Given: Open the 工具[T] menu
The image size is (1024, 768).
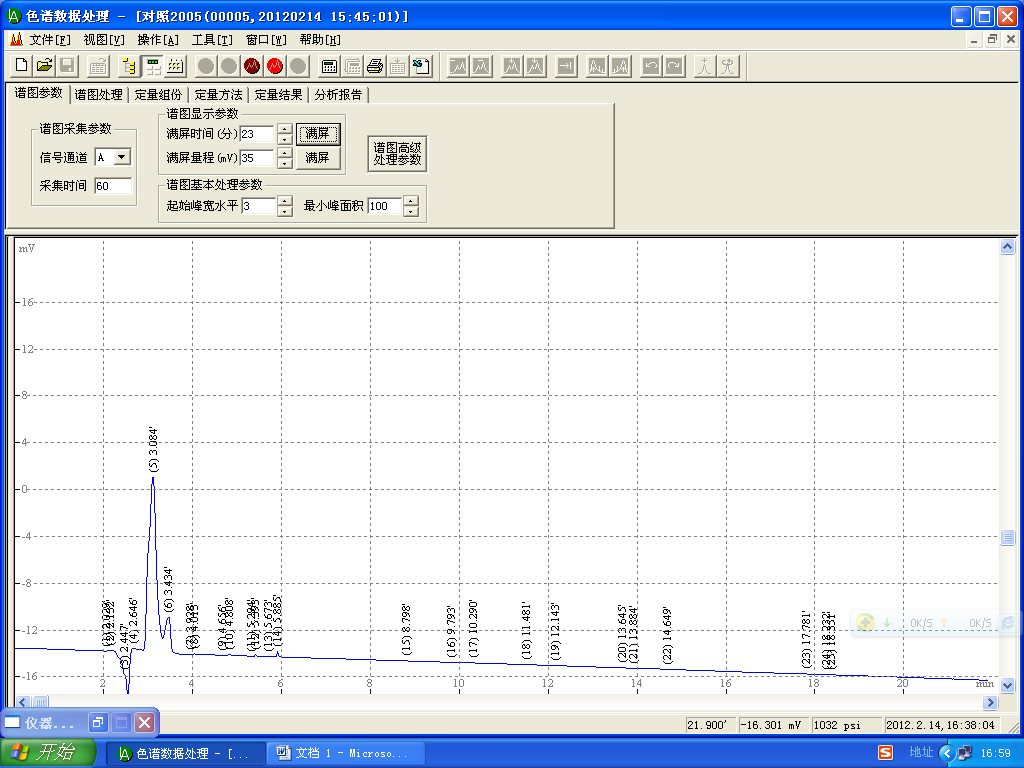Looking at the screenshot, I should [212, 40].
